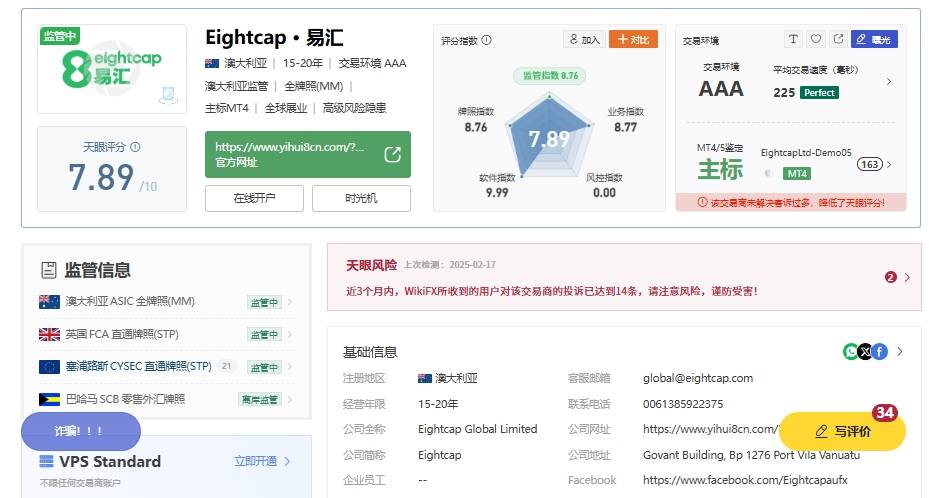Click the UK flag in FCA row
936x498 pixels.
tap(49, 334)
